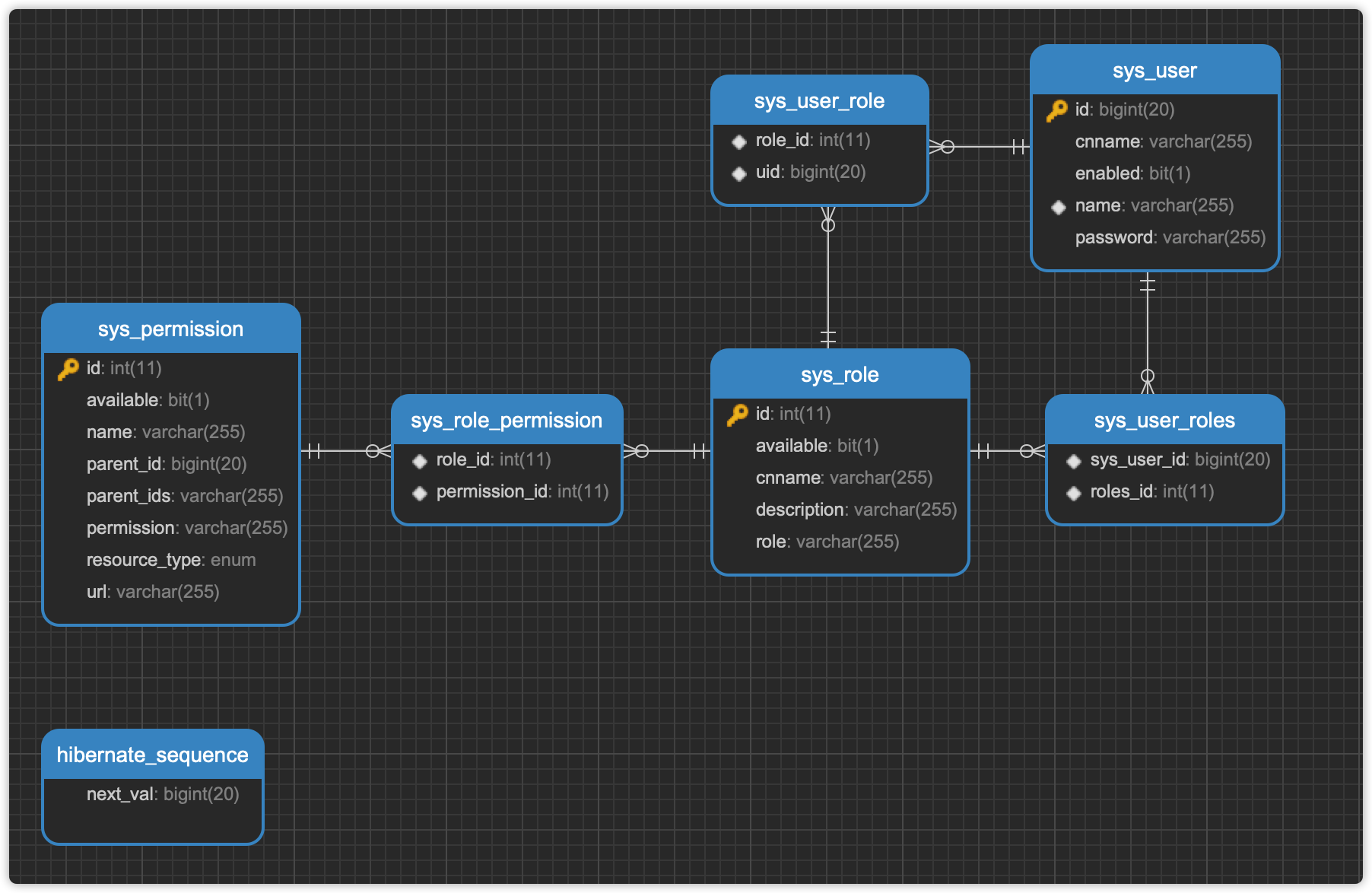Click diamond icon beside roles_id
This screenshot has width=1372, height=893.
point(1074,493)
